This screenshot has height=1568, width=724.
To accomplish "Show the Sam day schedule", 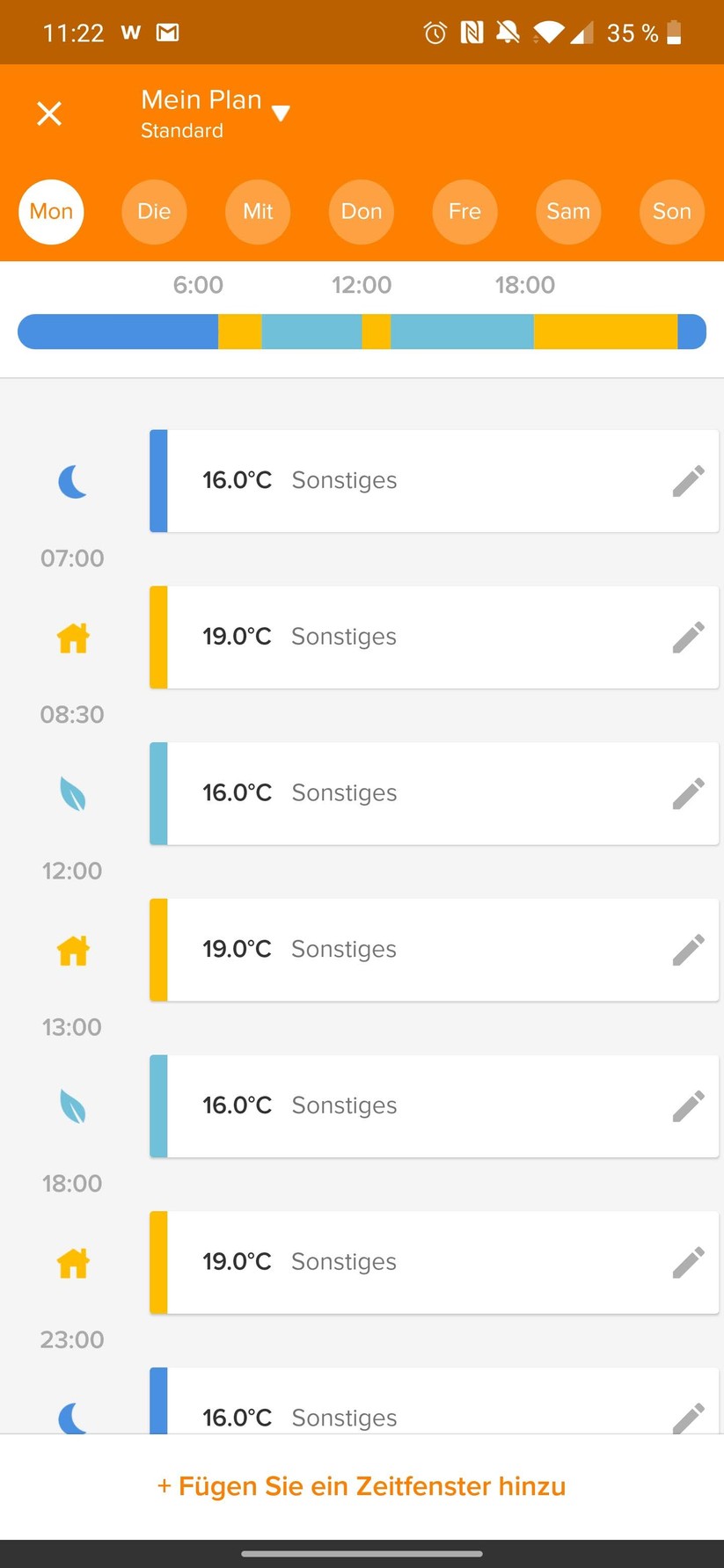I will [568, 212].
